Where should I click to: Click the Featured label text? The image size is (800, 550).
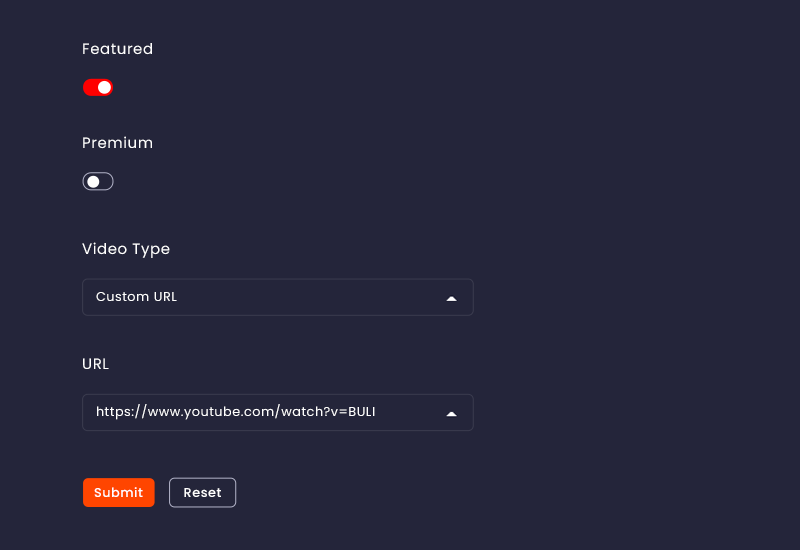pos(117,49)
